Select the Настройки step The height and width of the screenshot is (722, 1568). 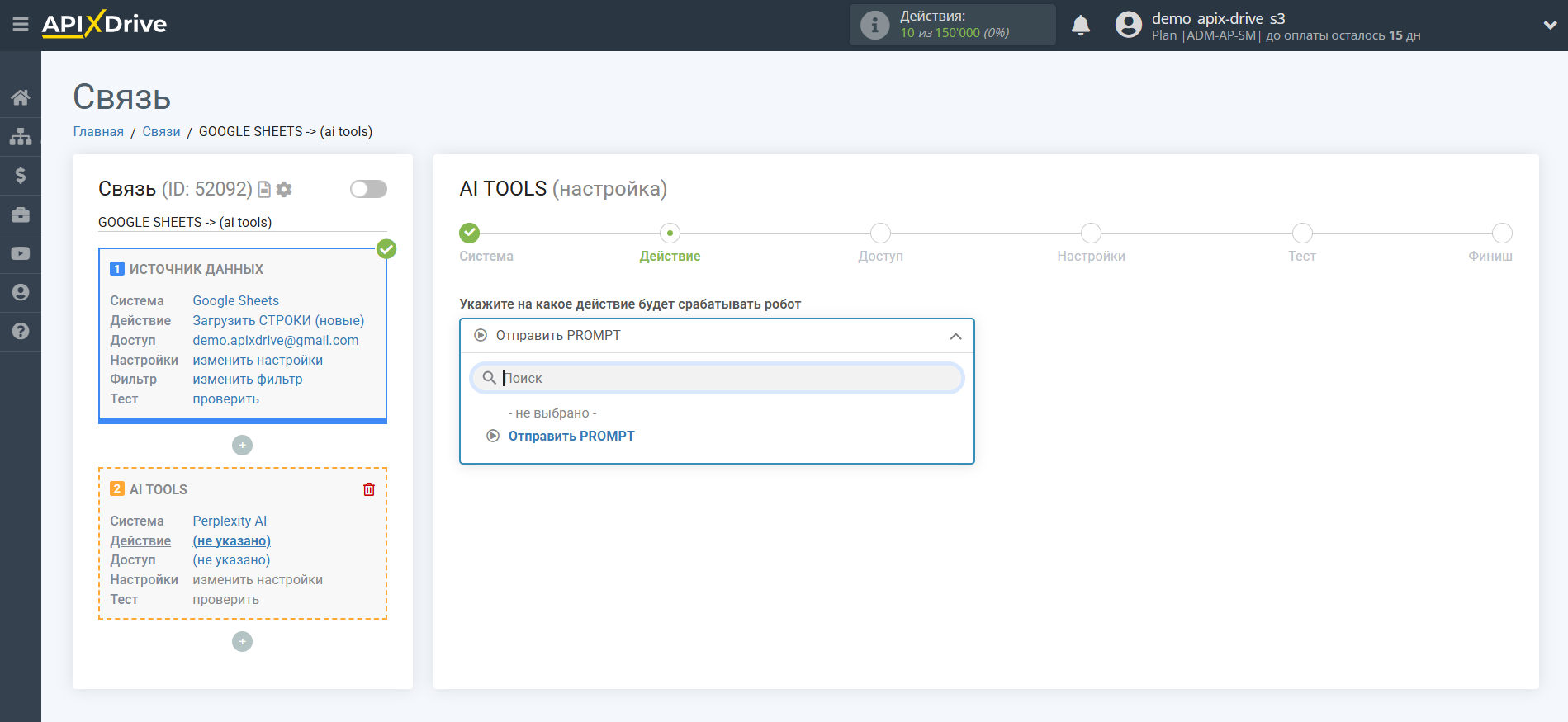point(1091,233)
